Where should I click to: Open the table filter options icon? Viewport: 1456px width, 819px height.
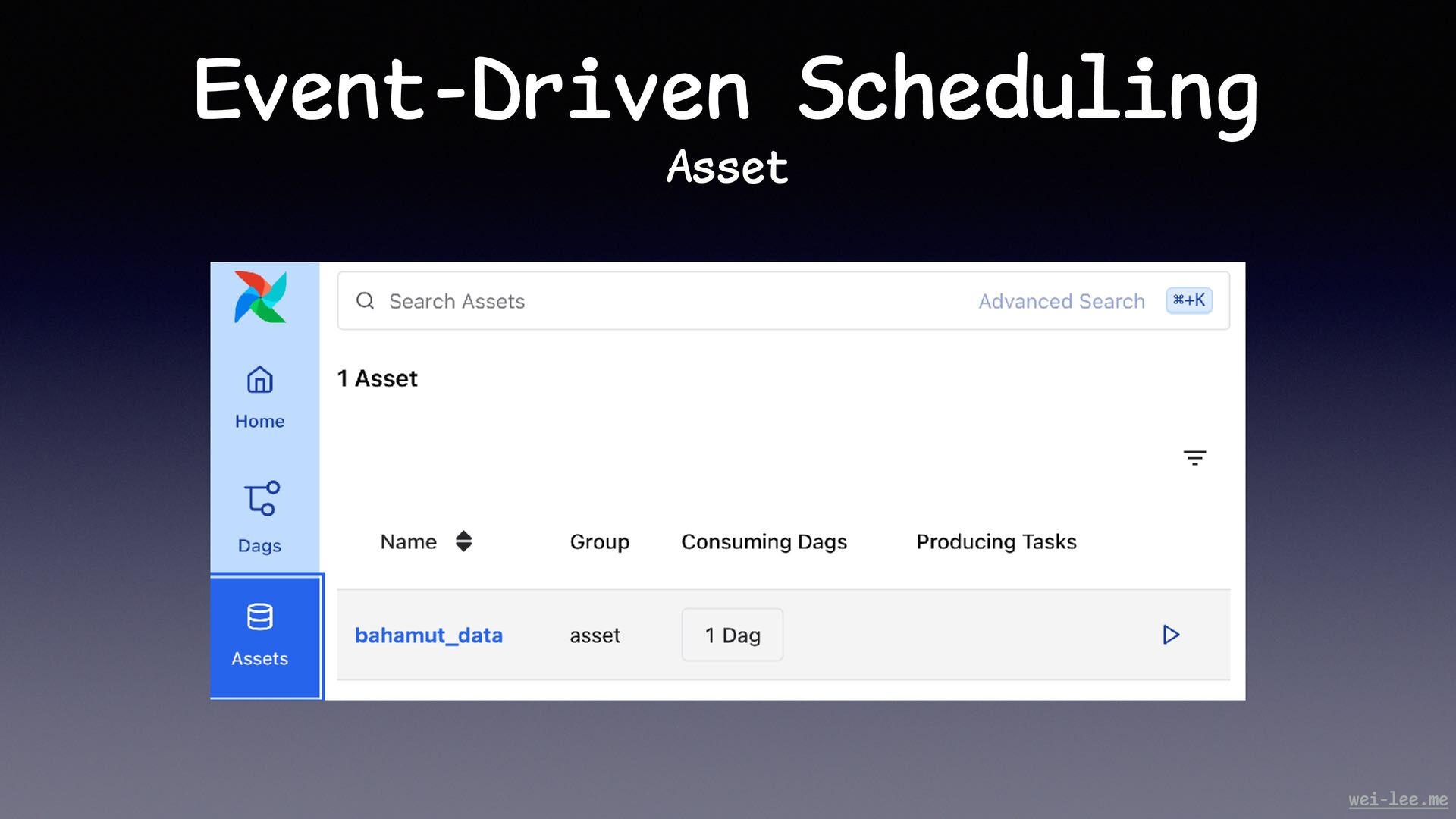(x=1194, y=457)
